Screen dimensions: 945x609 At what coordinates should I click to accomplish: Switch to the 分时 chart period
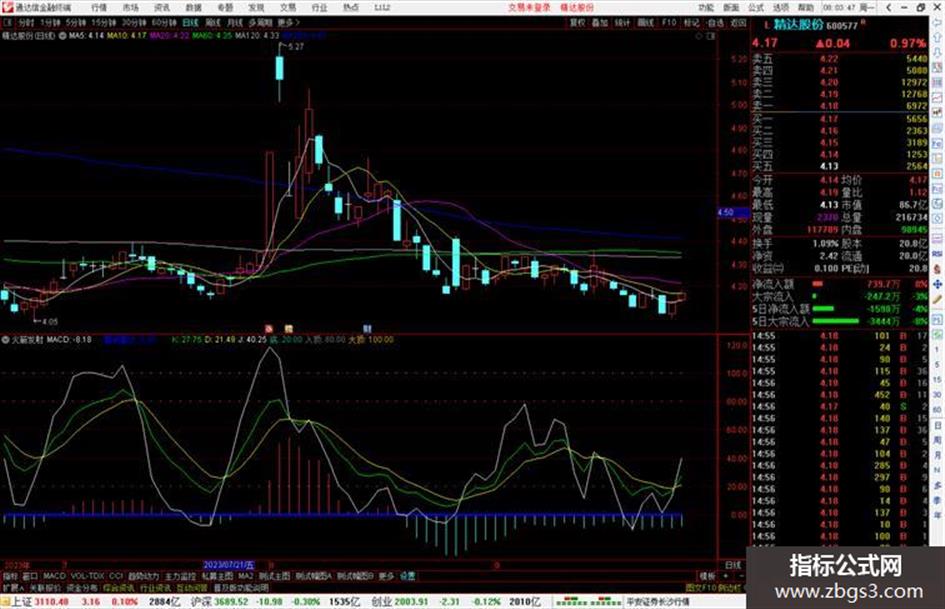(26, 22)
